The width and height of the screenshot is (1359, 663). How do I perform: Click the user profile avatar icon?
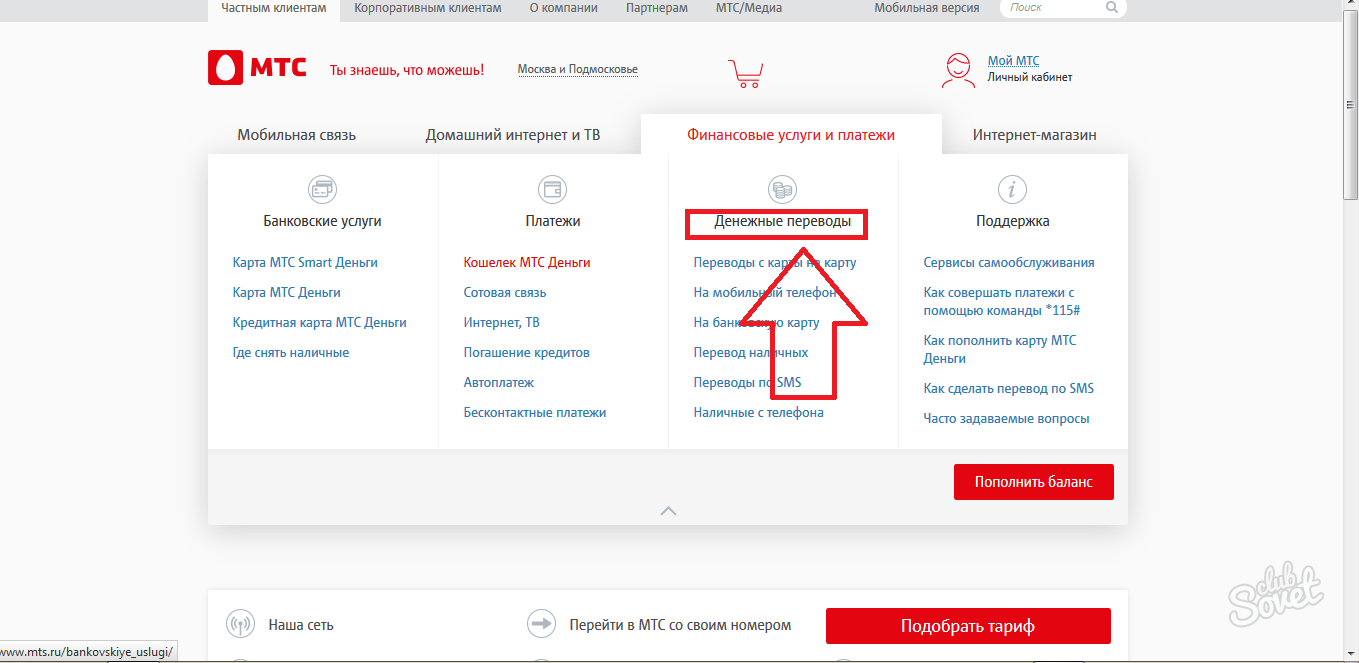click(x=958, y=69)
